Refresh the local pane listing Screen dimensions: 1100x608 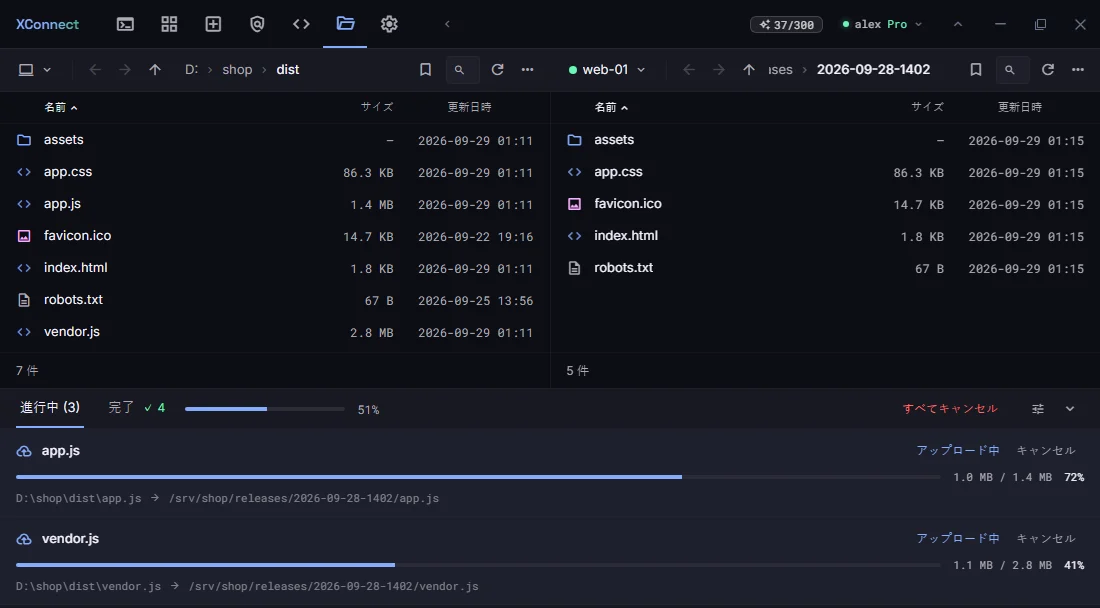tap(497, 69)
